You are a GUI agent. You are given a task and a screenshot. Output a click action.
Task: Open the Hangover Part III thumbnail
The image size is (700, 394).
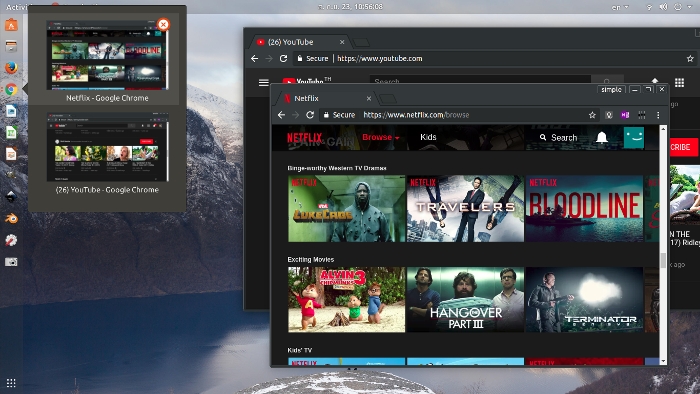(465, 299)
